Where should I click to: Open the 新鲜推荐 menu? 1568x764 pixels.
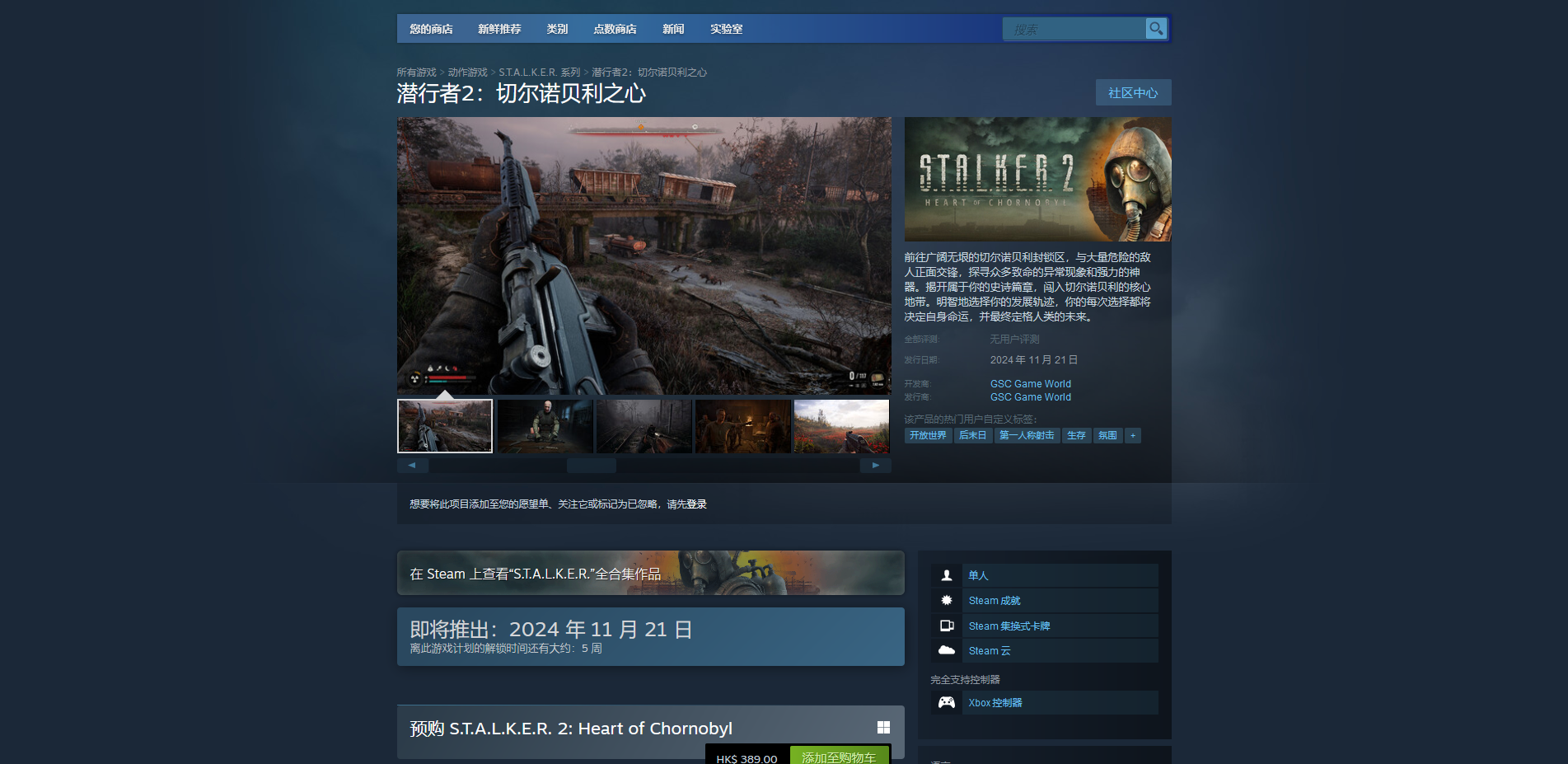(499, 29)
